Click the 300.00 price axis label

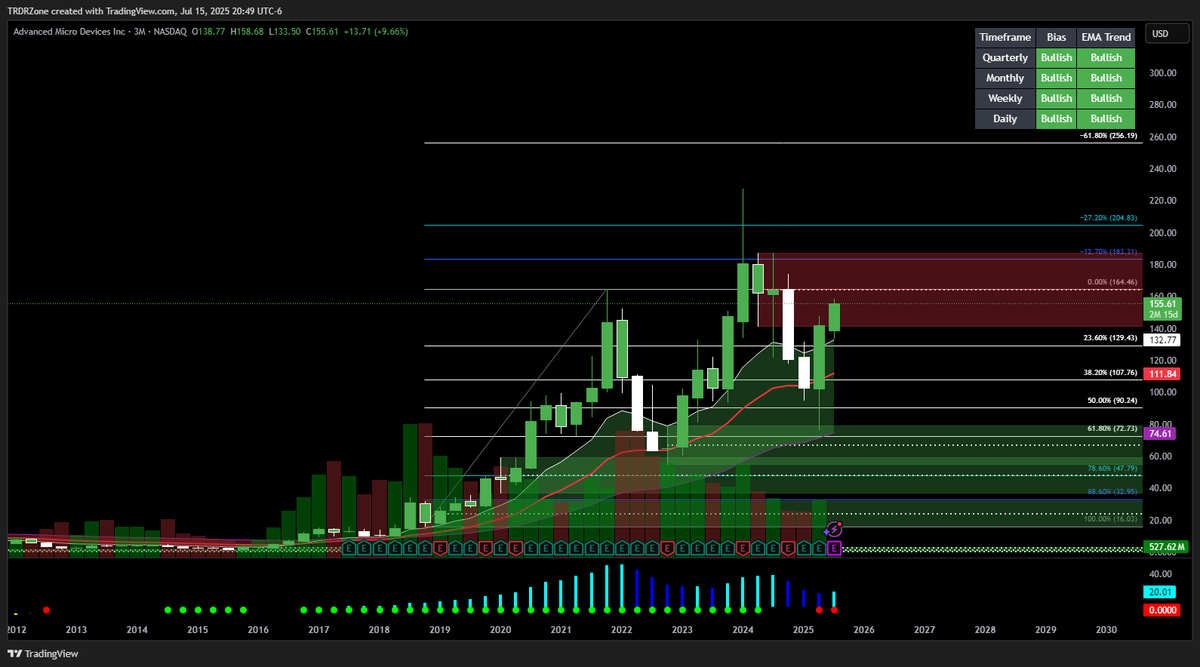[1162, 73]
